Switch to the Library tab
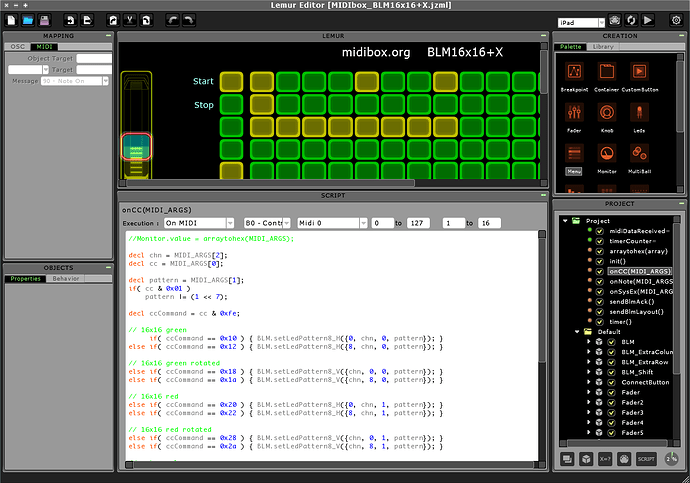Image resolution: width=690 pixels, height=483 pixels. click(x=603, y=47)
